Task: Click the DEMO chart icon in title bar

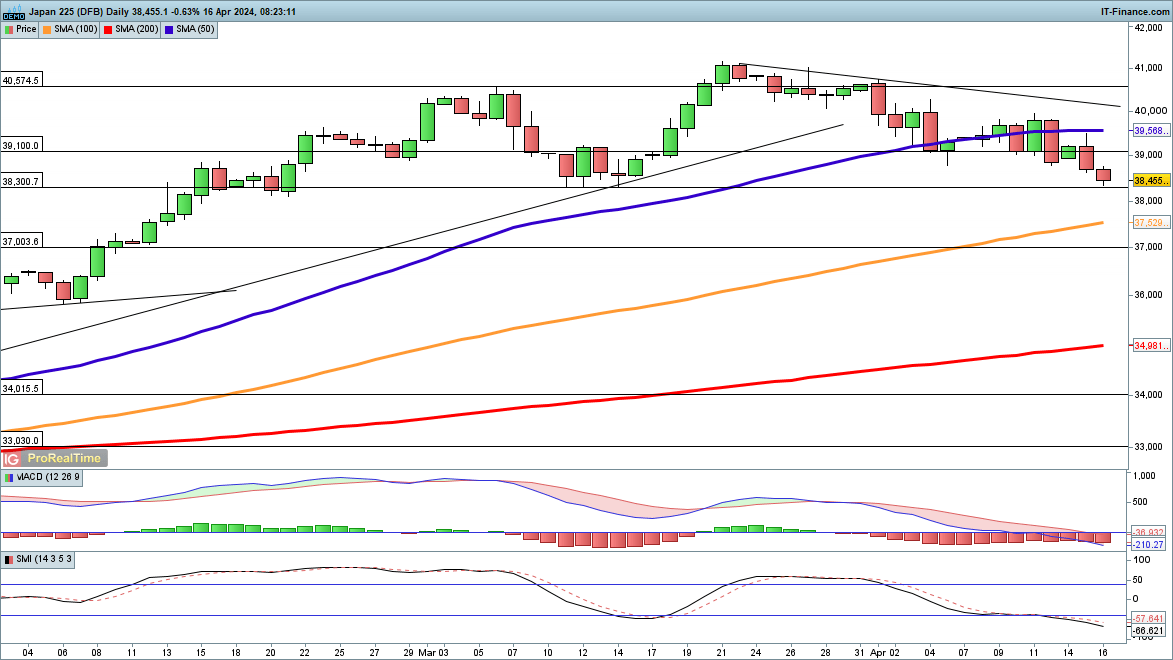Action: 14,10
